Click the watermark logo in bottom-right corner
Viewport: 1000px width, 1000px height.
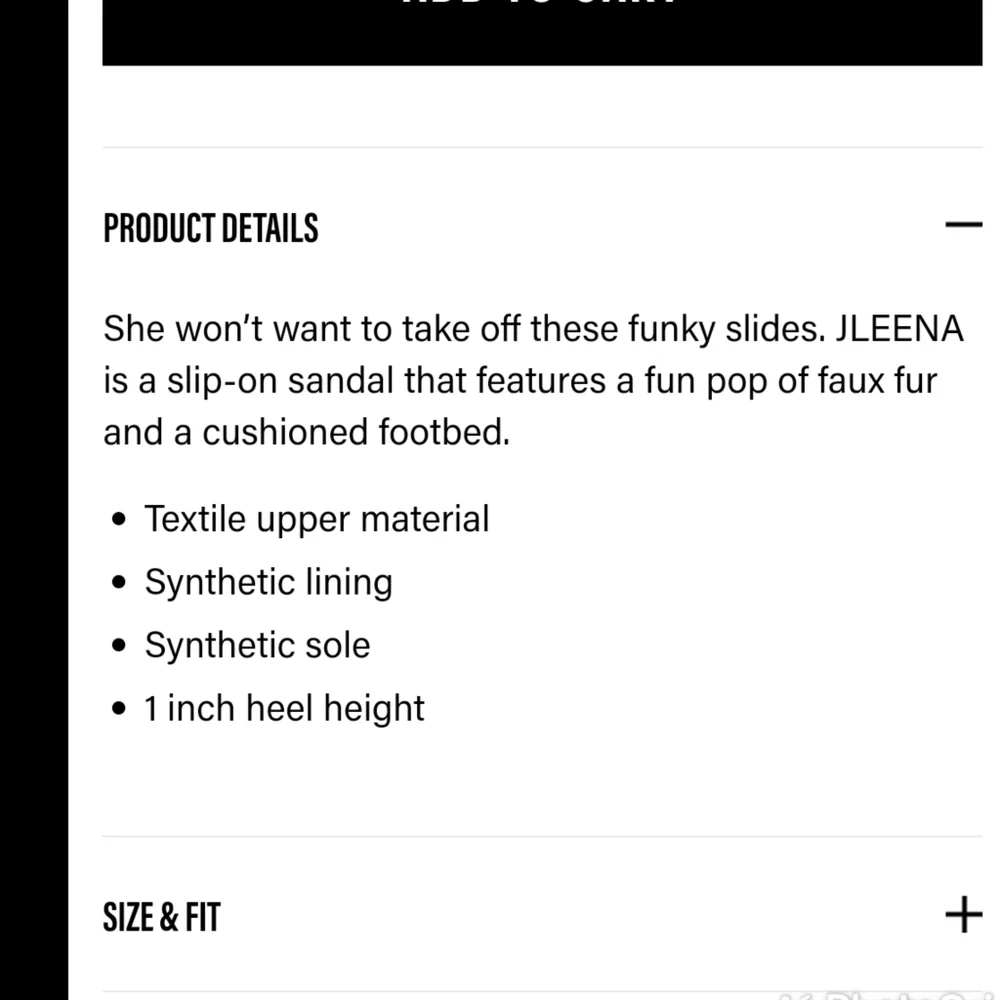click(889, 996)
